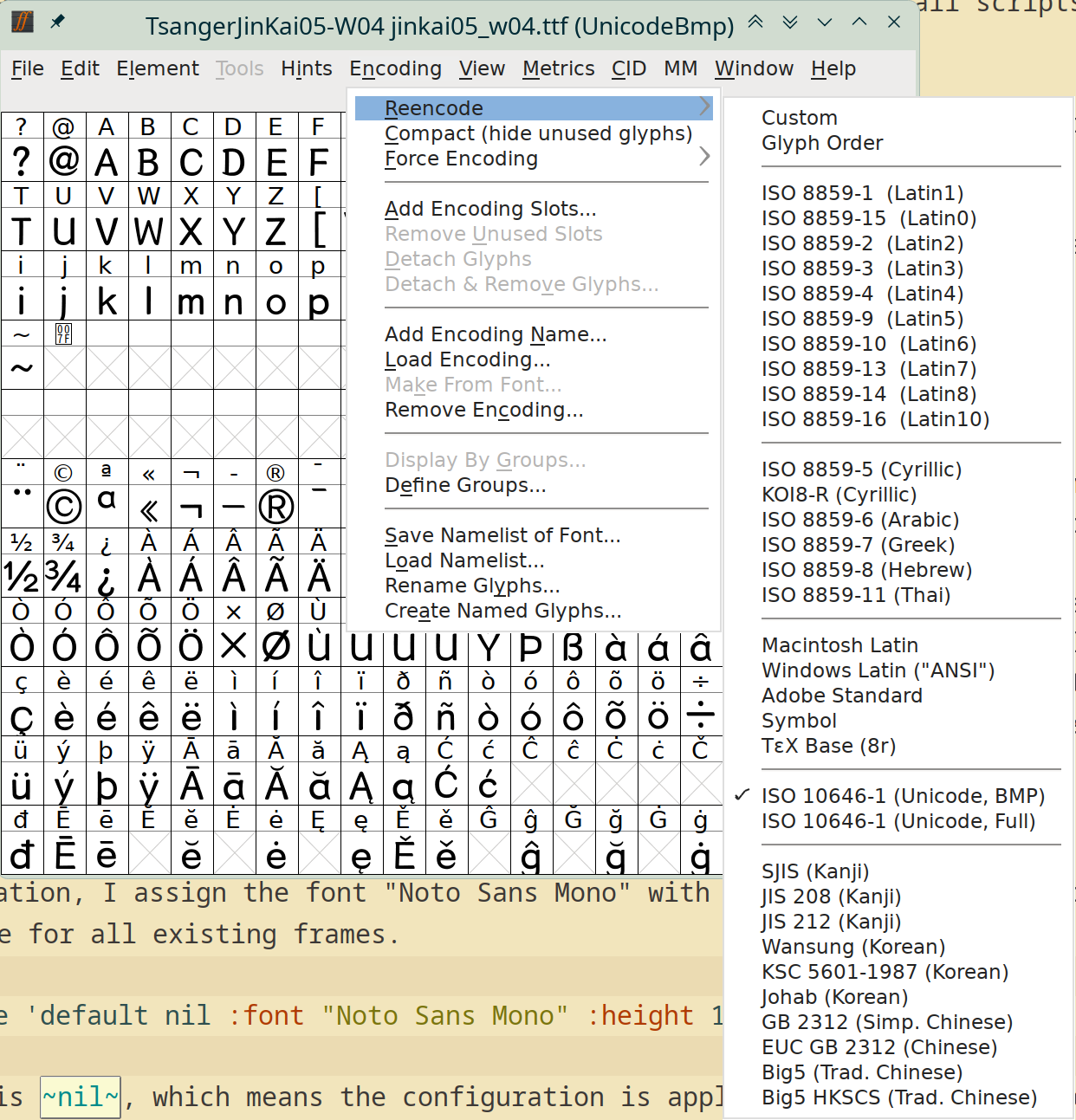Click Load Encoding... entry
Viewport: 1076px width, 1120px height.
point(467,359)
